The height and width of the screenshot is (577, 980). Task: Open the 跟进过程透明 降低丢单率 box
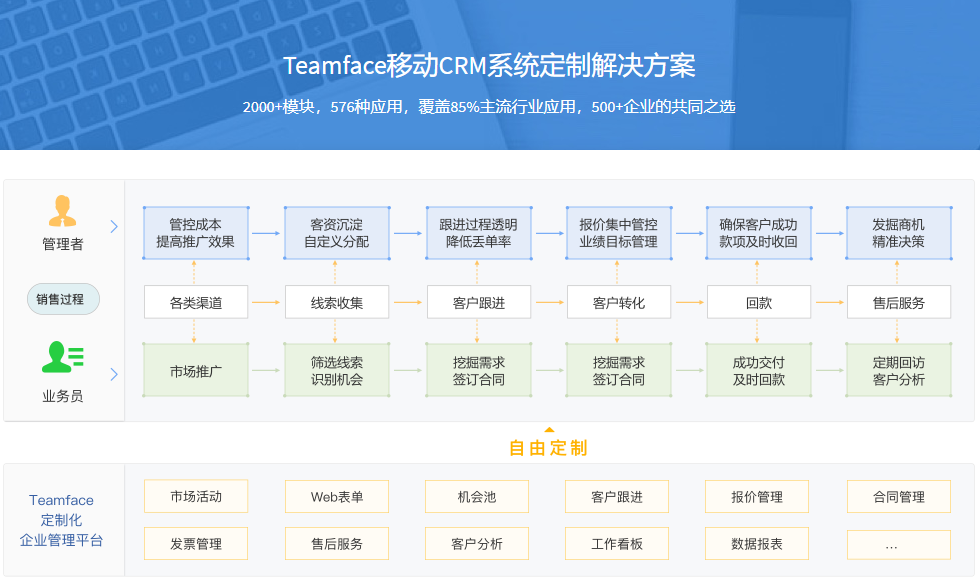479,233
